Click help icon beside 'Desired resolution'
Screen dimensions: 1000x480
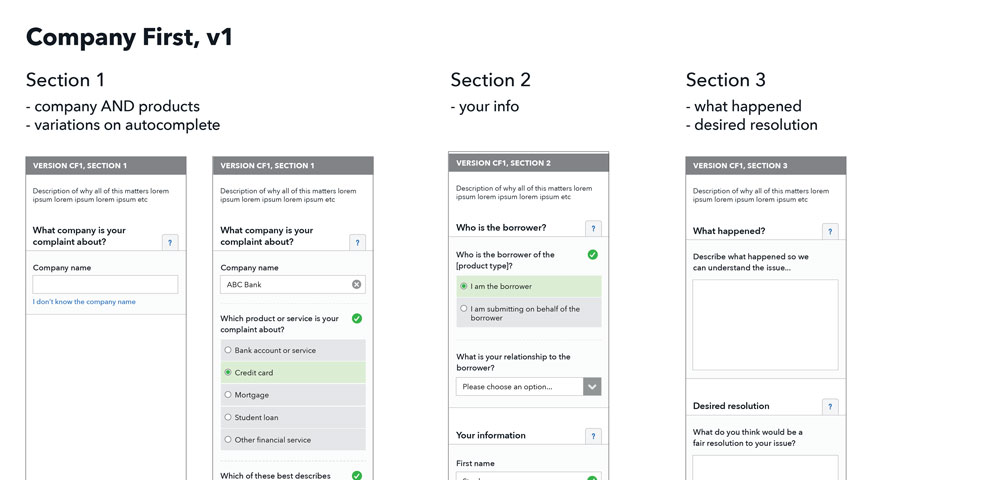point(830,407)
